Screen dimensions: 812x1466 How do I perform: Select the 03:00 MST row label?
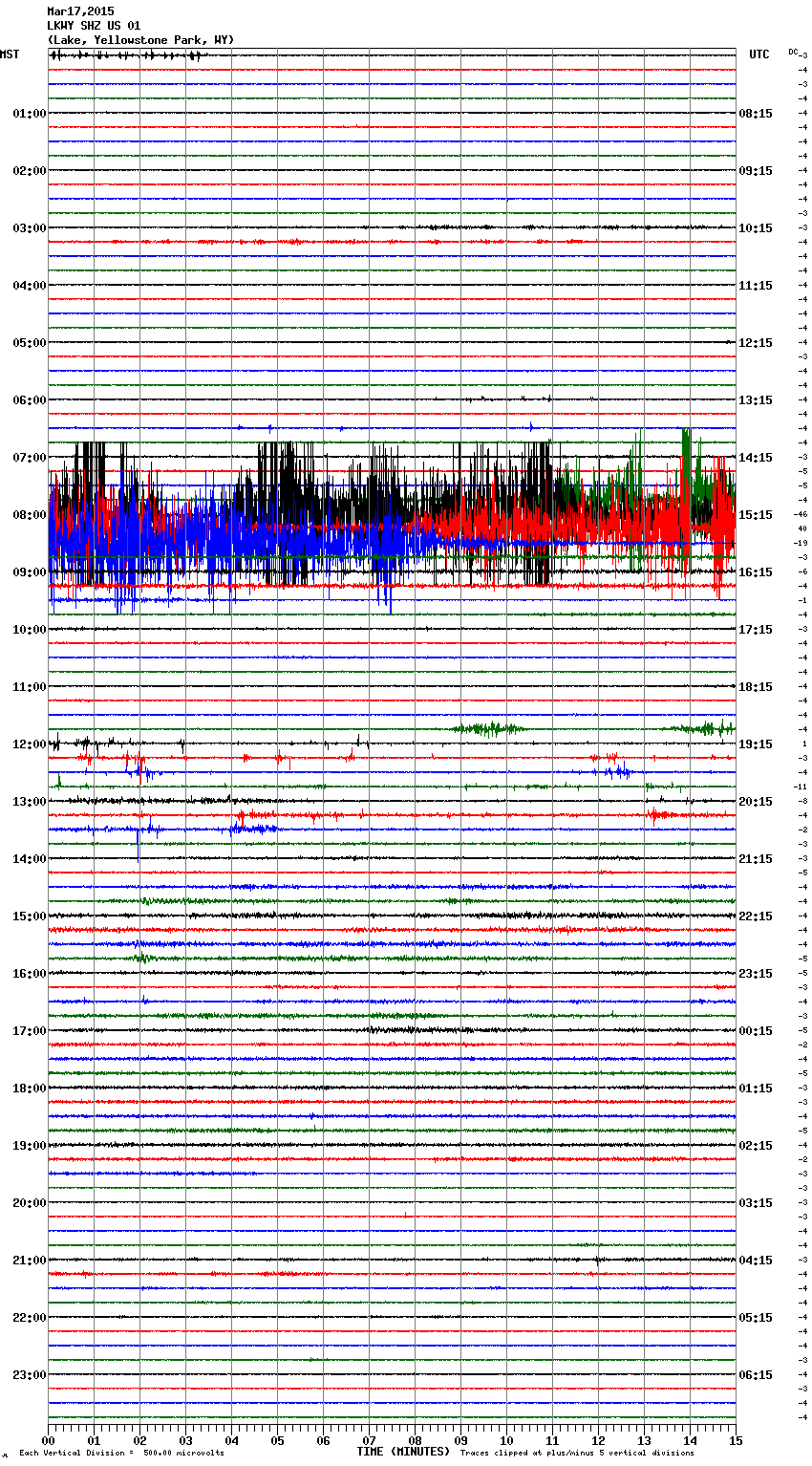(29, 228)
